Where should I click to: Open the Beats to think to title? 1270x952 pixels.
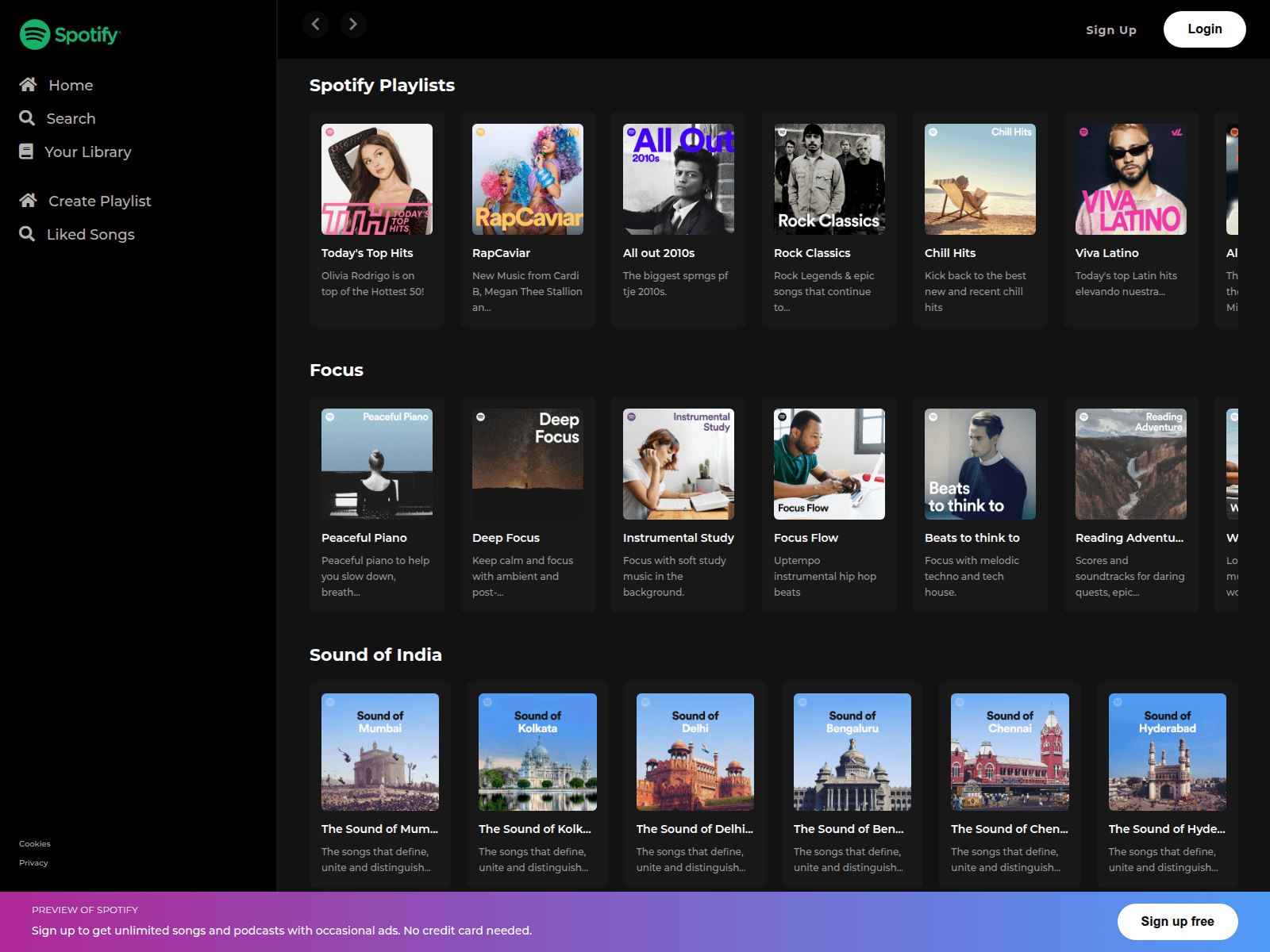pyautogui.click(x=972, y=538)
